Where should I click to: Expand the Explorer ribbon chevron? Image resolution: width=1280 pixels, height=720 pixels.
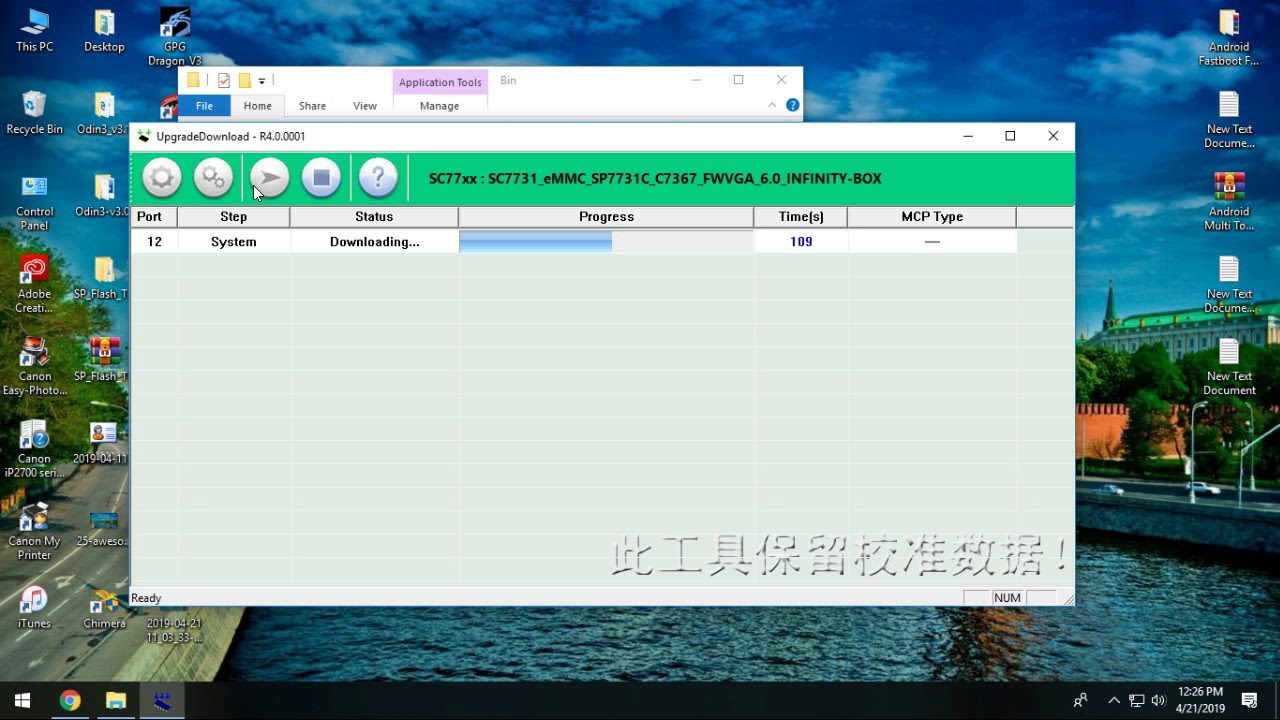[x=772, y=105]
